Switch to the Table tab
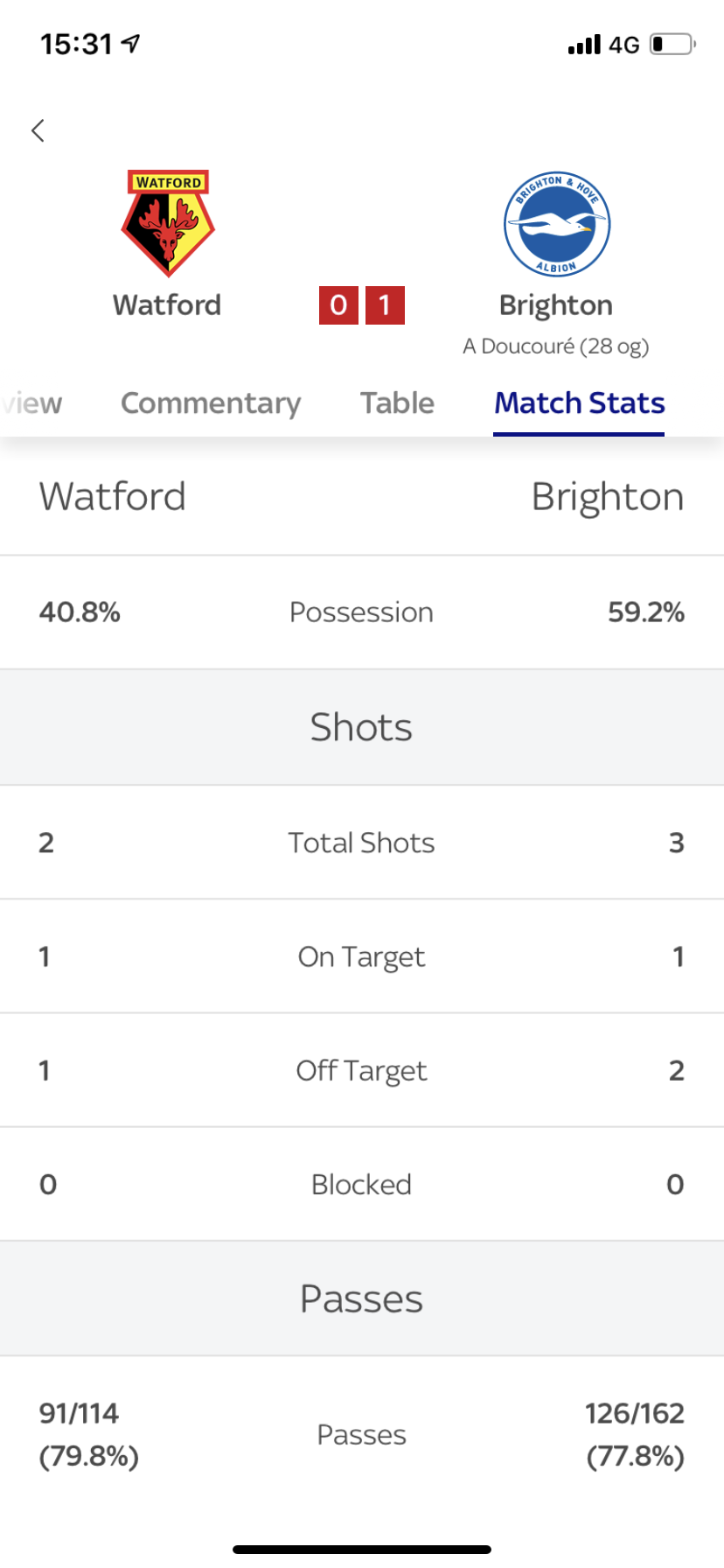 (x=397, y=402)
